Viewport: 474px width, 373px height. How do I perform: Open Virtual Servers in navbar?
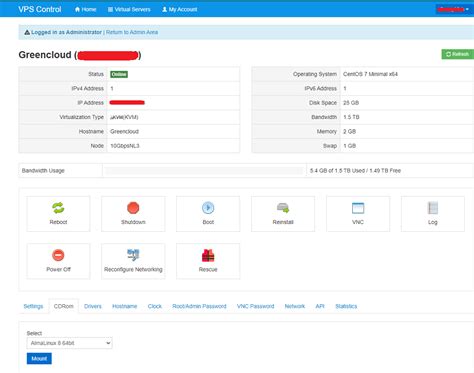[129, 9]
